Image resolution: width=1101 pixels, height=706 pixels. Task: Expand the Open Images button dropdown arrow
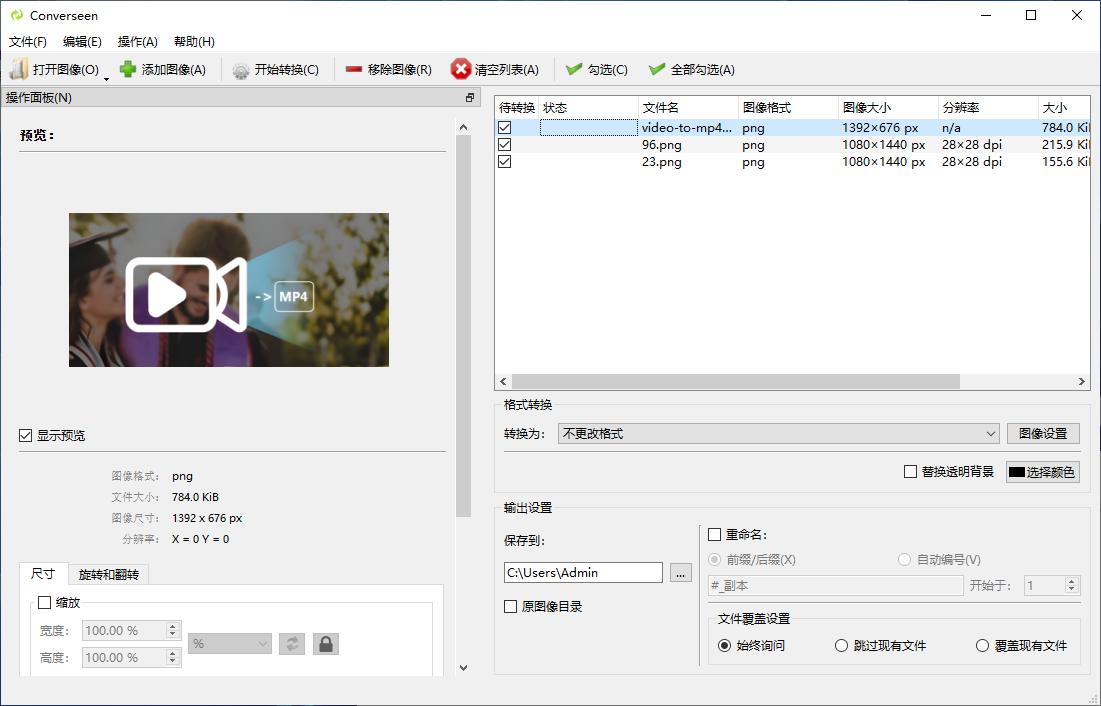pyautogui.click(x=106, y=75)
